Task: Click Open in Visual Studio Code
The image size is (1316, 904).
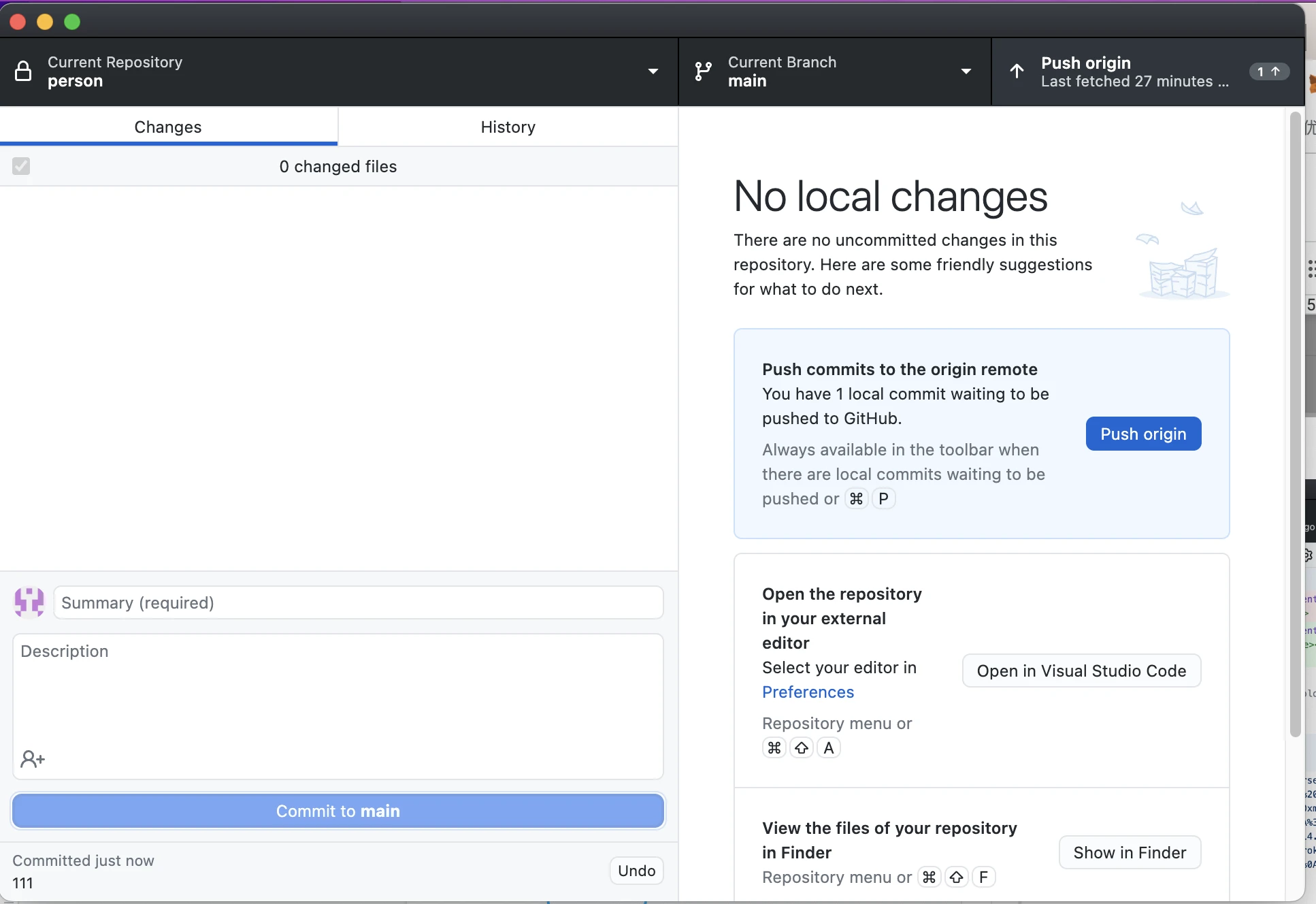Action: click(x=1081, y=671)
